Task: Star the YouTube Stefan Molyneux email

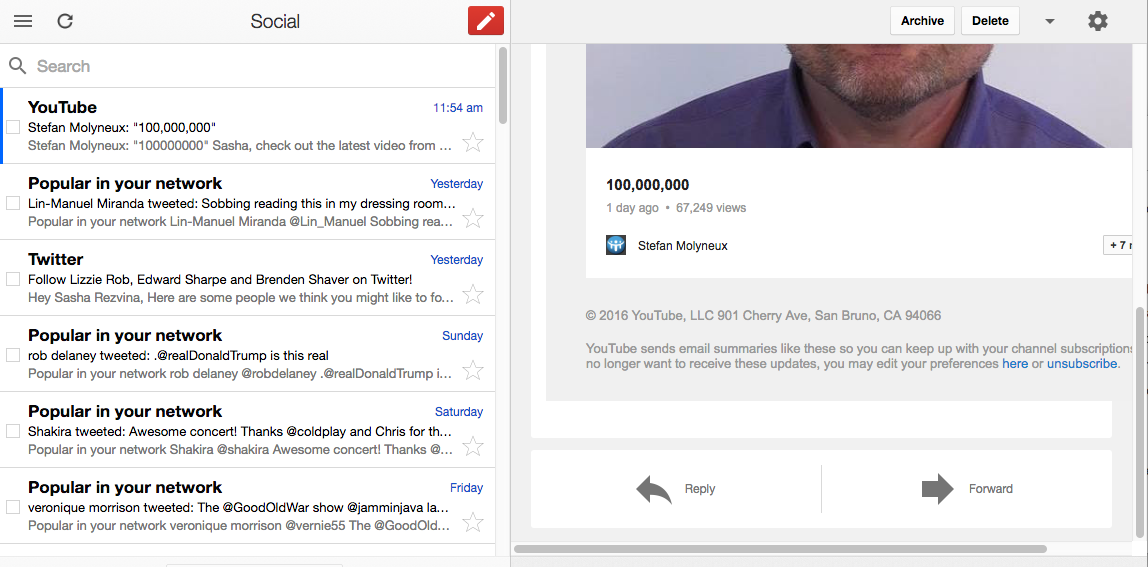Action: [473, 142]
